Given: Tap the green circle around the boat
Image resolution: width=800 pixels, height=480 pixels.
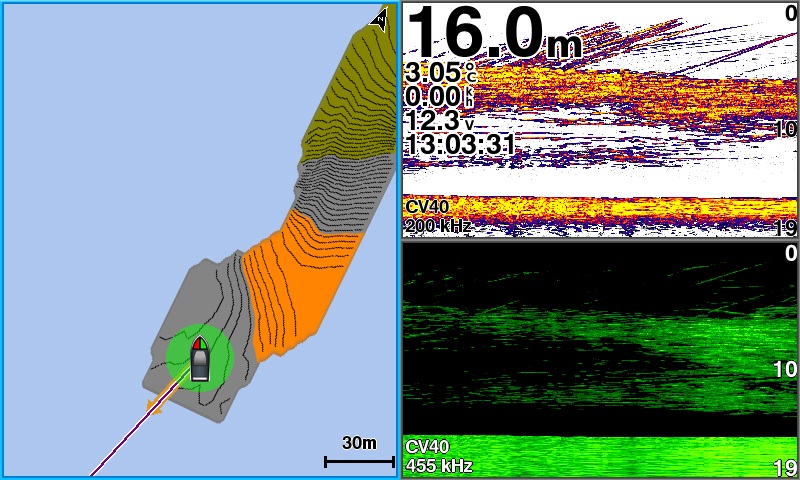Looking at the screenshot, I should tap(177, 360).
